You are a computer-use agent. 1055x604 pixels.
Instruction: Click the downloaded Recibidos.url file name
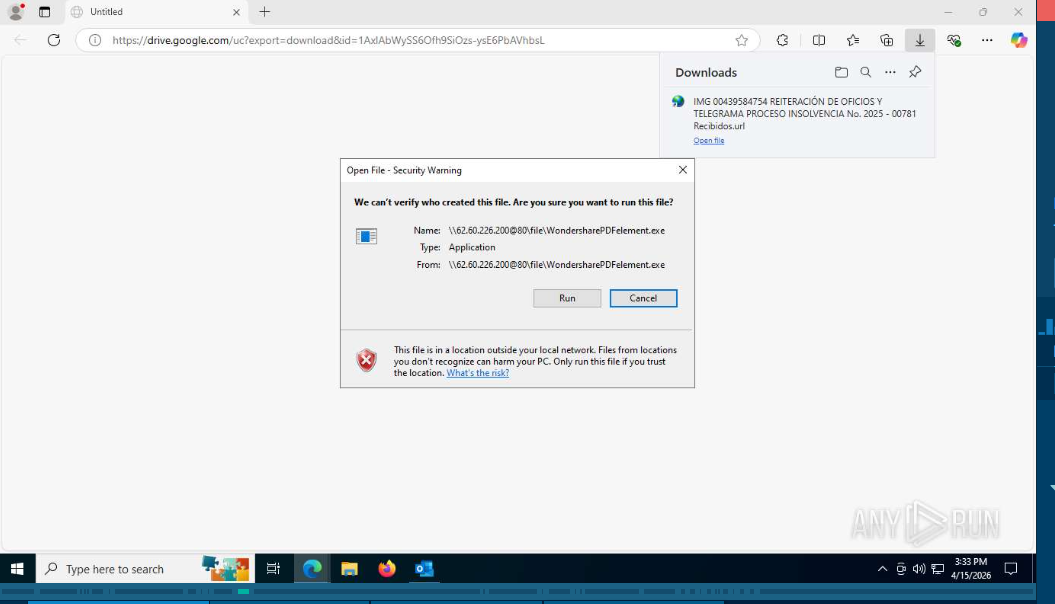click(x=805, y=114)
